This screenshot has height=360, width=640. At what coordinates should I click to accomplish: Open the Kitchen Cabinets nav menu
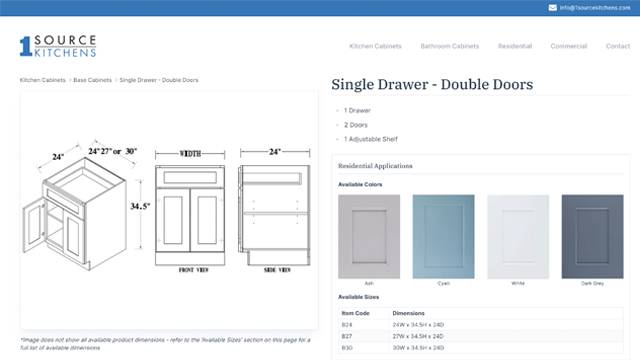click(x=375, y=46)
